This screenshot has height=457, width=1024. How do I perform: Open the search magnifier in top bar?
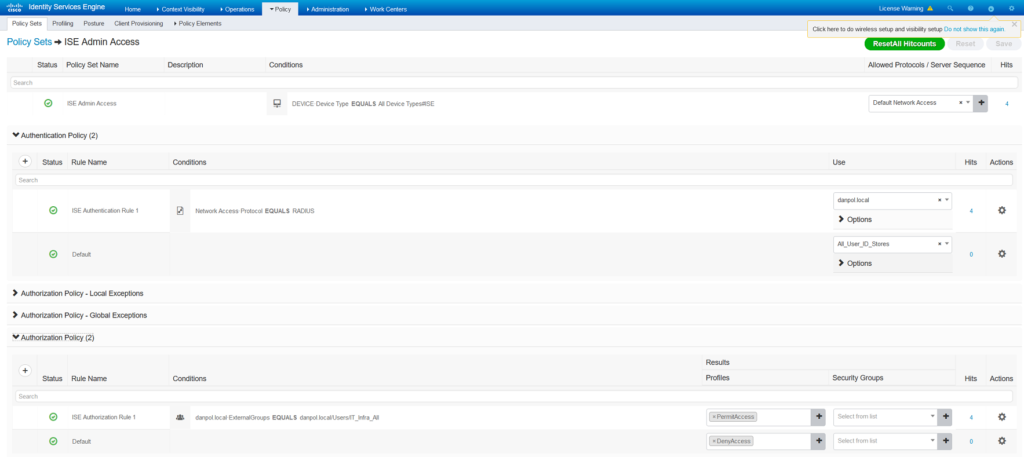click(x=950, y=9)
